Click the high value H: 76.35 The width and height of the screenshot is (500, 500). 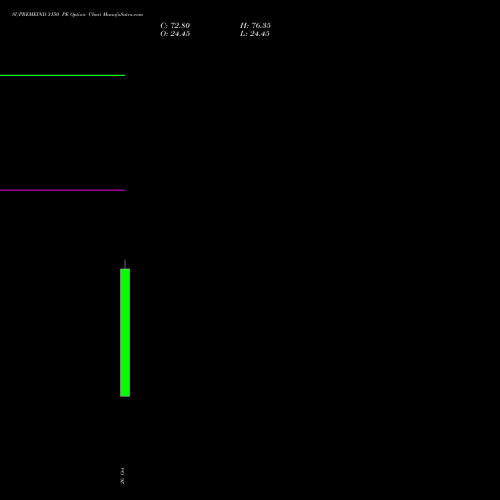255,26
